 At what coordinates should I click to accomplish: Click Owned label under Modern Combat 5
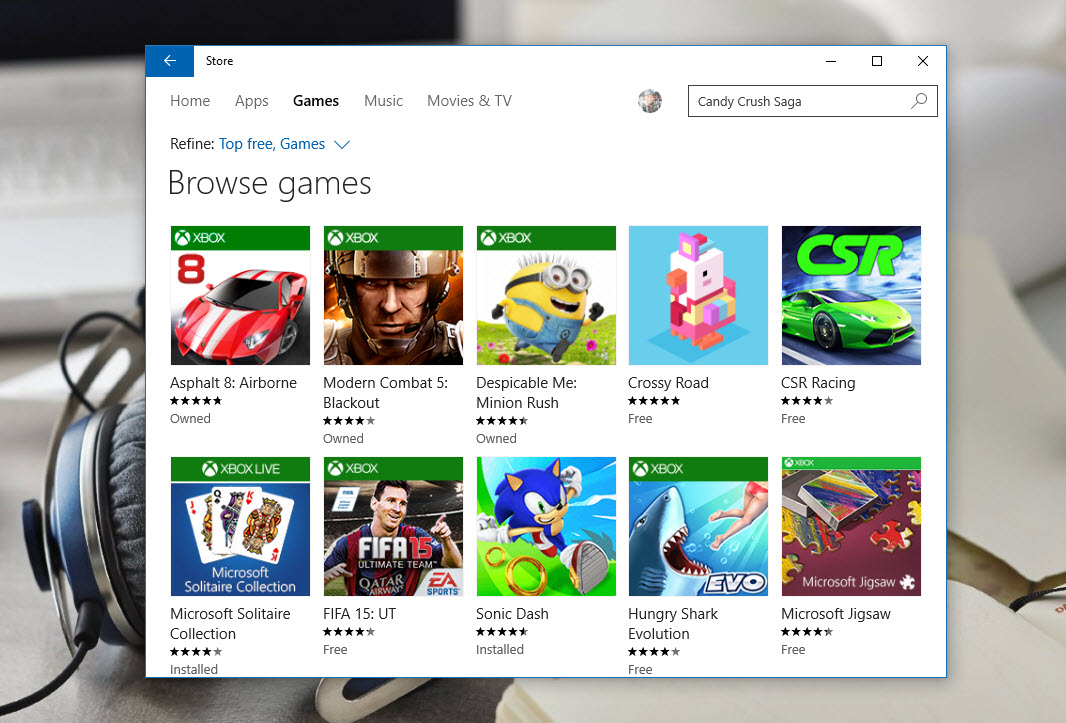coord(343,439)
